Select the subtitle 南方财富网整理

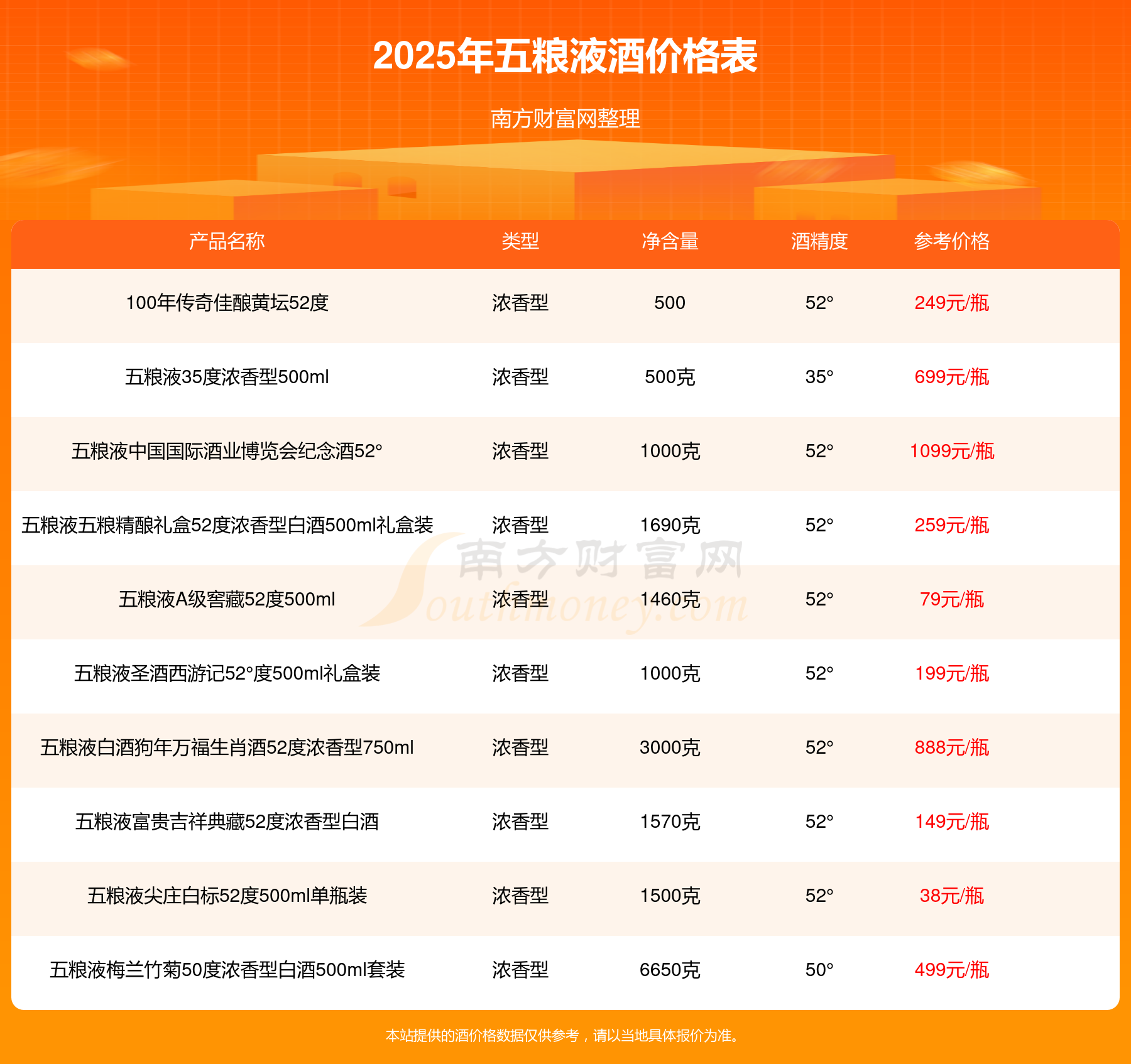coord(565,118)
